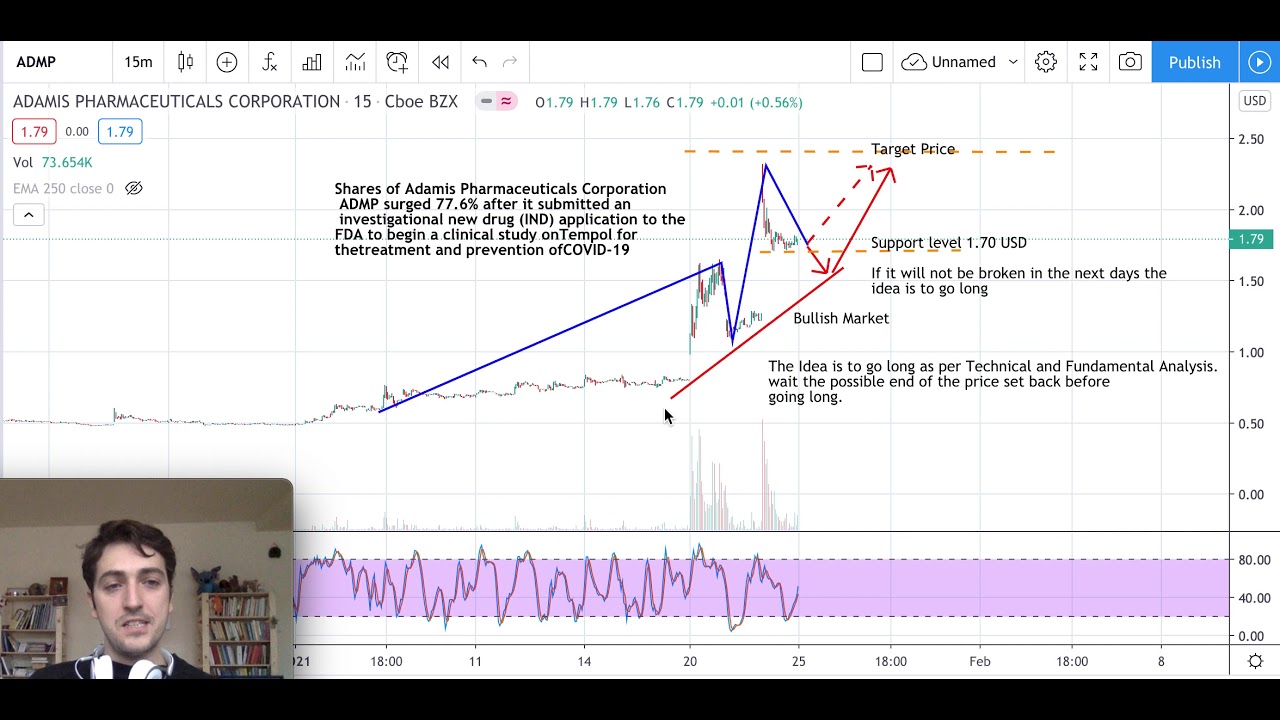Click the compare or add symbol icon
Image resolution: width=1280 pixels, height=720 pixels.
pyautogui.click(x=227, y=62)
